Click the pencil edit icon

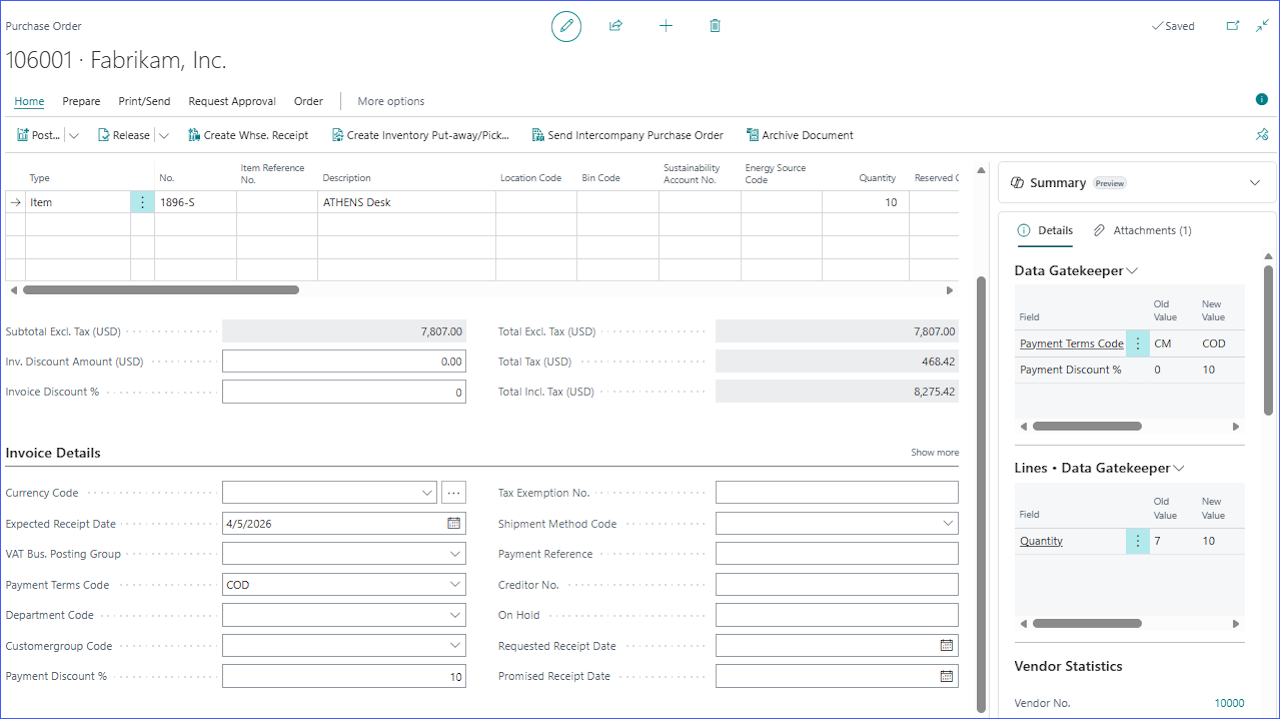pyautogui.click(x=566, y=26)
